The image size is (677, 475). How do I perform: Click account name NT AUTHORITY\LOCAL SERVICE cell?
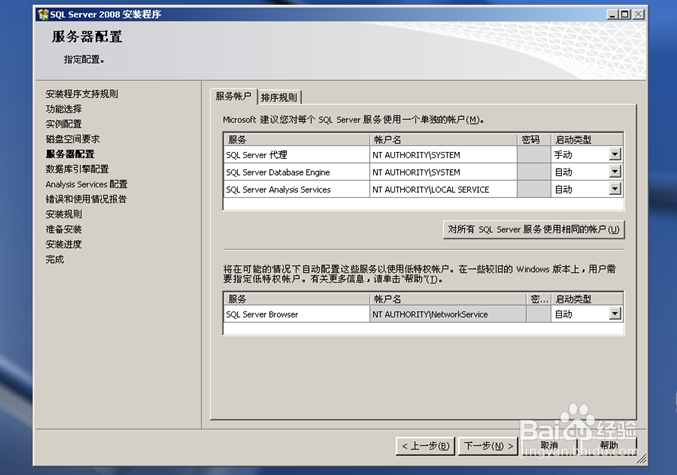[x=443, y=189]
